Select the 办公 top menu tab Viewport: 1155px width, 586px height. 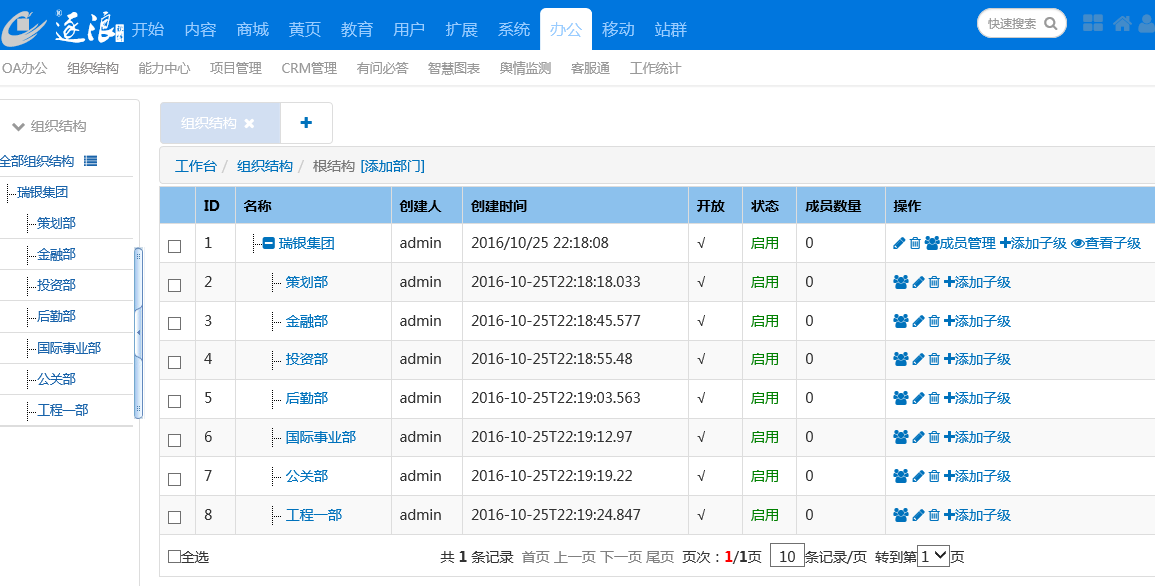(566, 29)
